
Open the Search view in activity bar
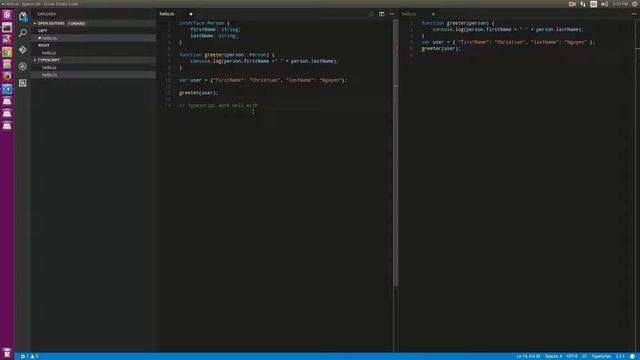pyautogui.click(x=23, y=33)
